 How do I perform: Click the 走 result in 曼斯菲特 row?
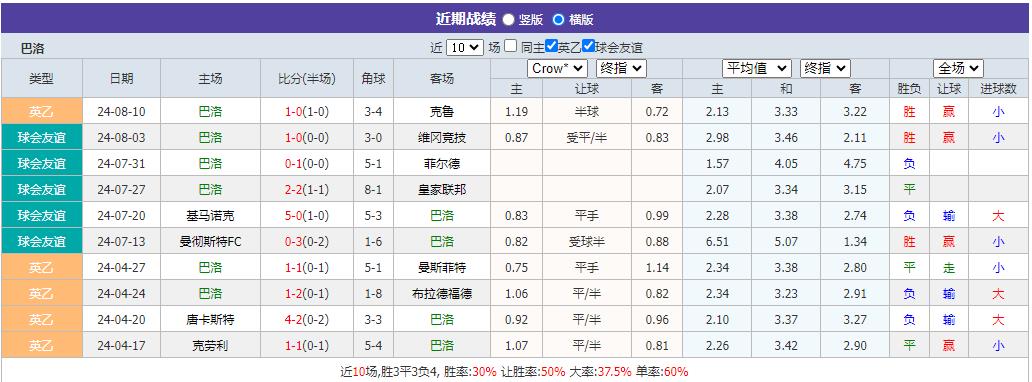tap(948, 267)
